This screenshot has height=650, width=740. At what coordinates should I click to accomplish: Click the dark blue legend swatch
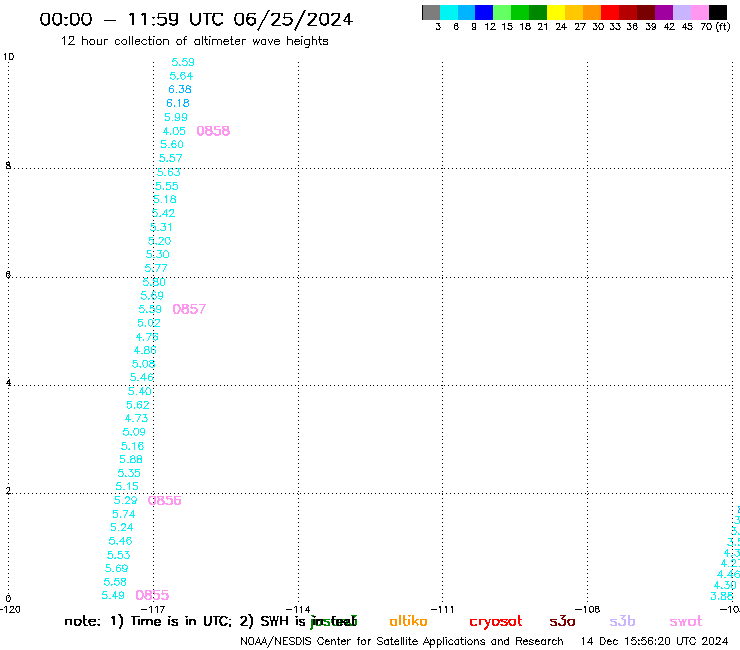(485, 12)
